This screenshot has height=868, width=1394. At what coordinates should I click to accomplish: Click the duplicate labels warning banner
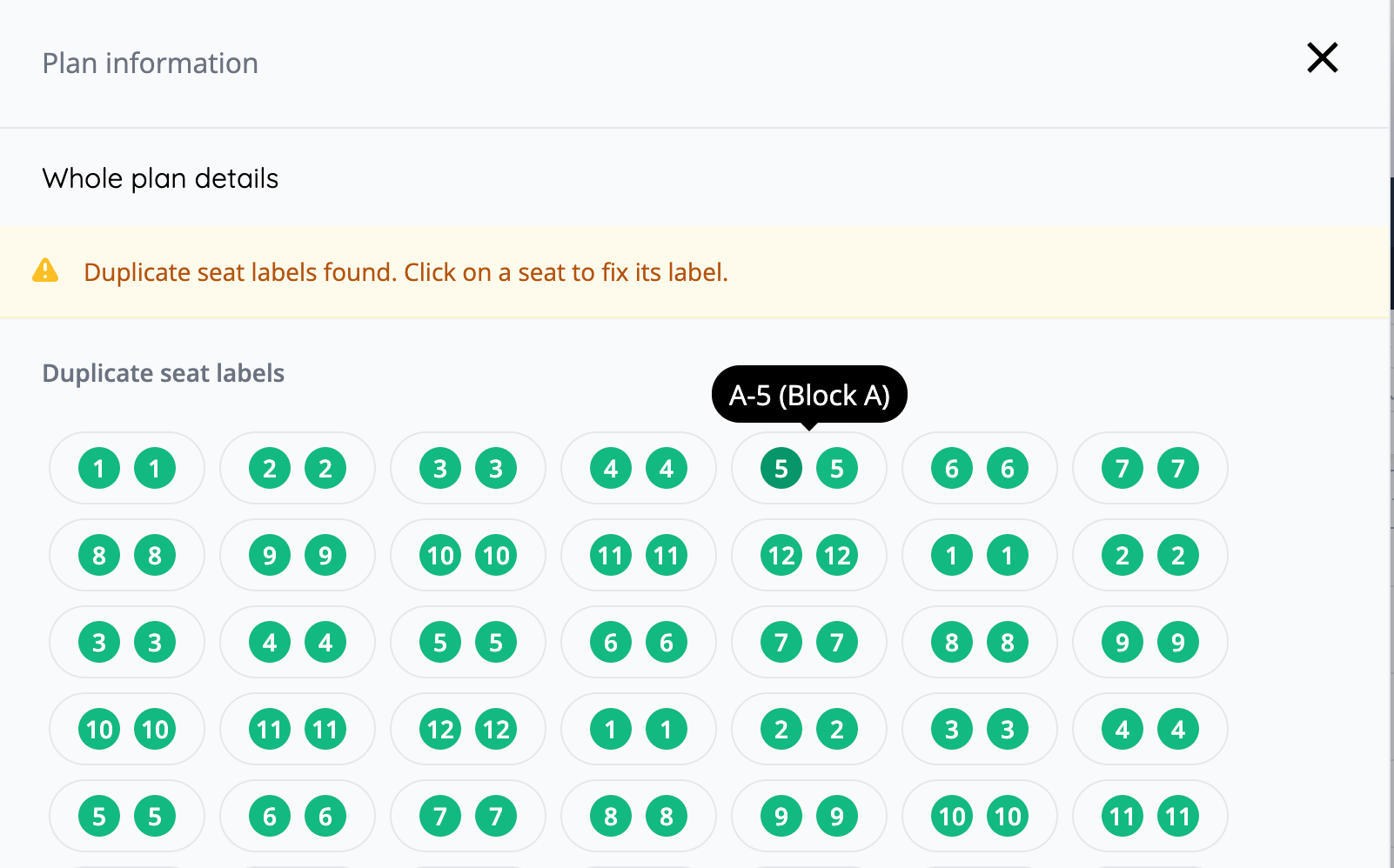[x=405, y=272]
